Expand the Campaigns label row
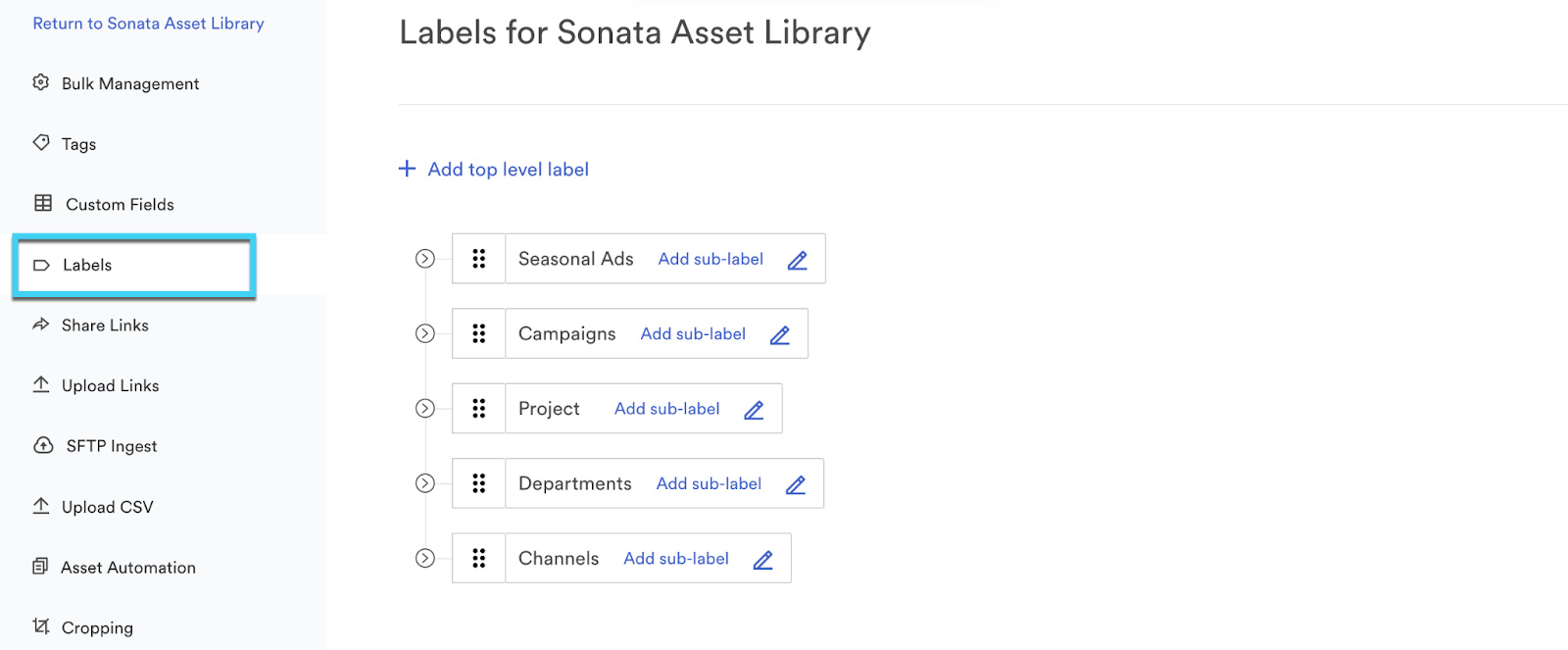Image resolution: width=1568 pixels, height=650 pixels. pos(425,333)
